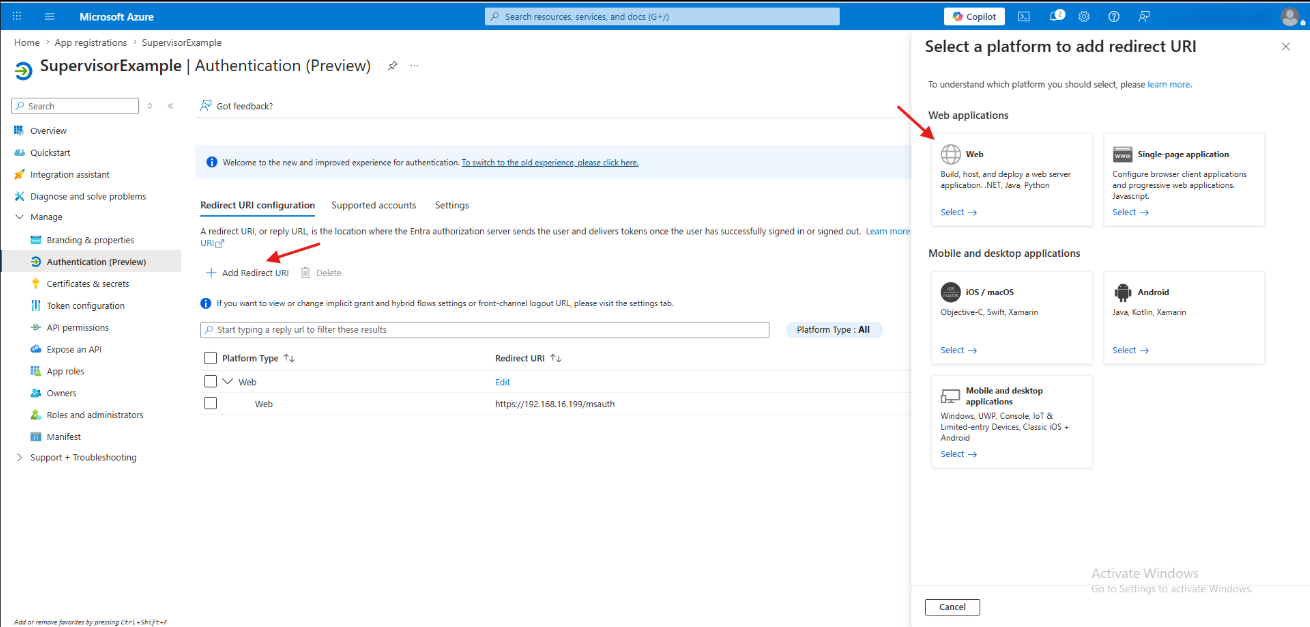
Task: Pin the SupervisorExample Authentication page
Action: coord(392,66)
